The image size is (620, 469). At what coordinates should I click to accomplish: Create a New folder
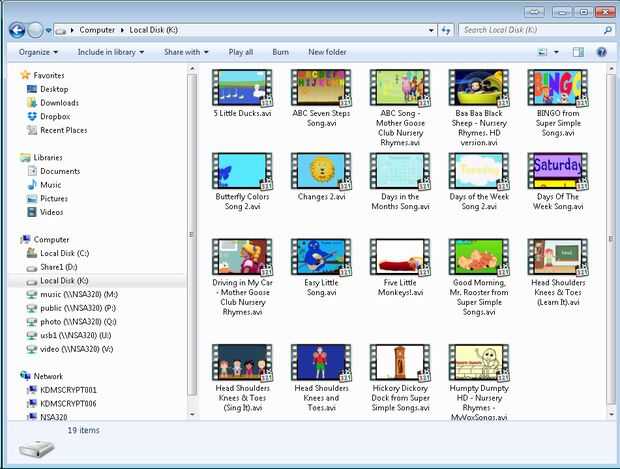(x=327, y=52)
